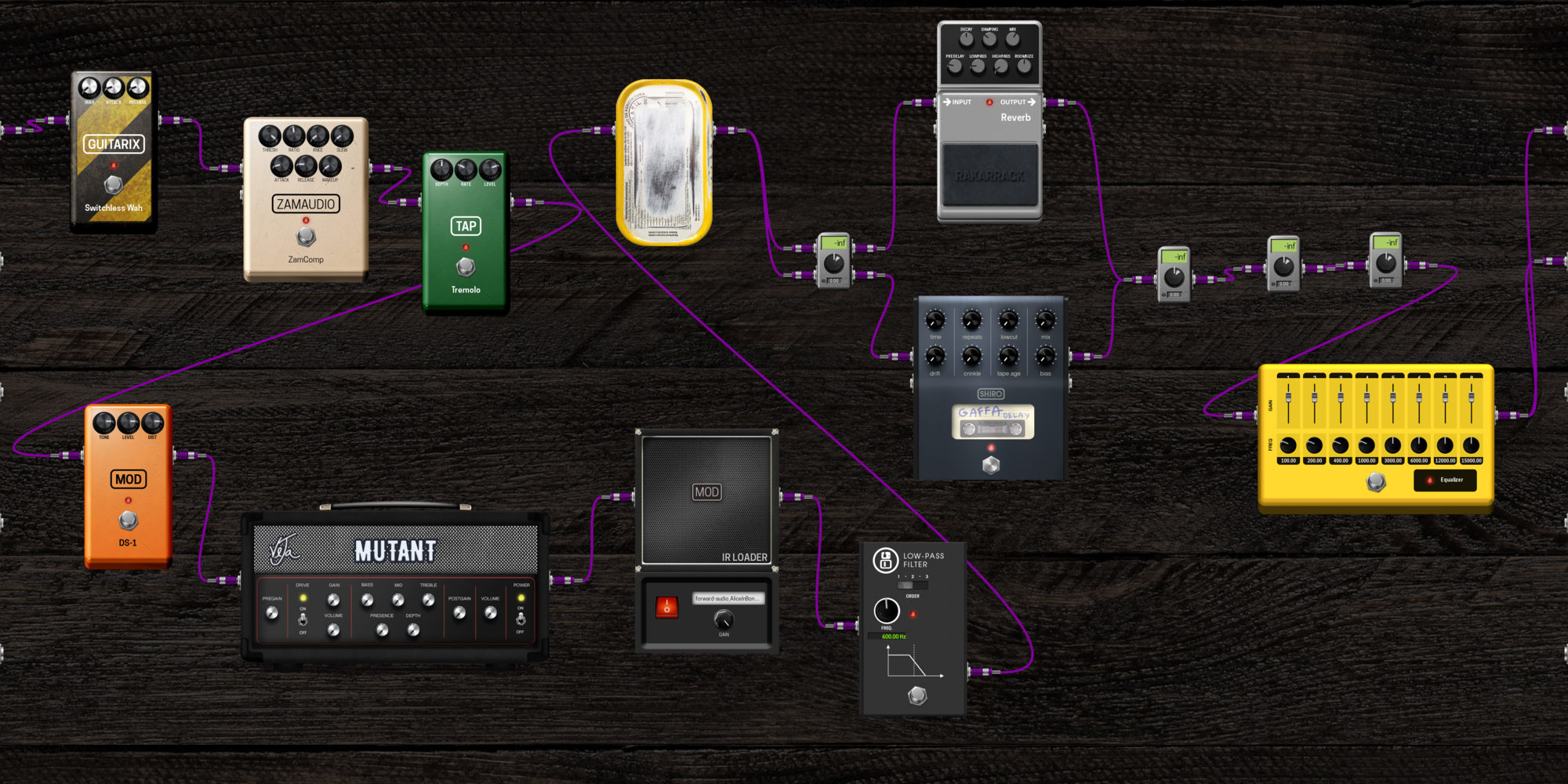This screenshot has width=1568, height=784.
Task: Click the Mutant TREBLE knob
Action: 428,600
